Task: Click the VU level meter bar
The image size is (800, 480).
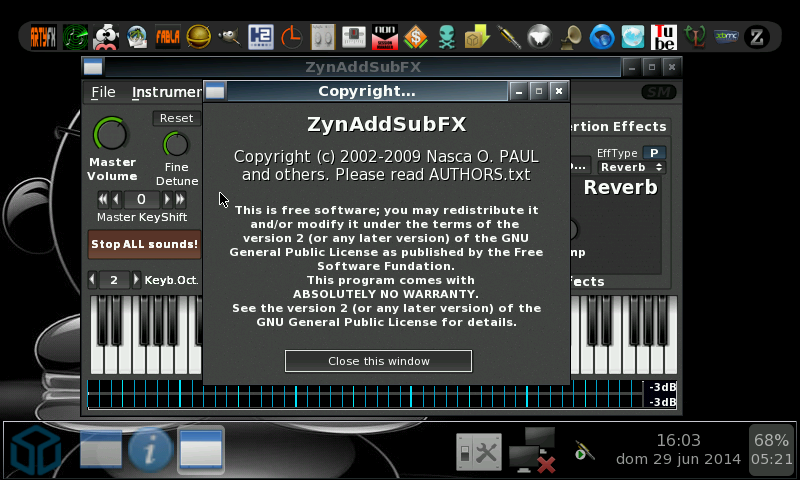Action: coord(365,394)
